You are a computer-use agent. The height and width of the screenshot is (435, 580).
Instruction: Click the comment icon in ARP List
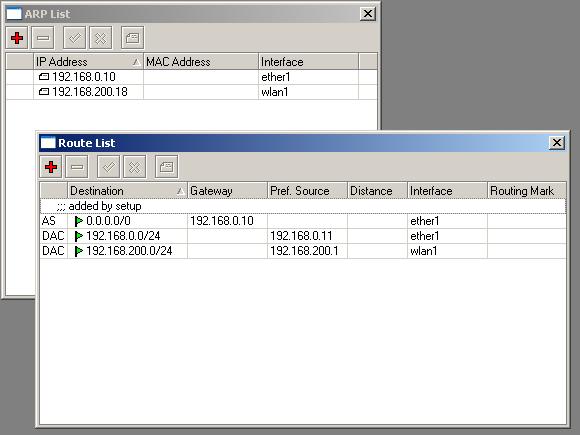[132, 38]
